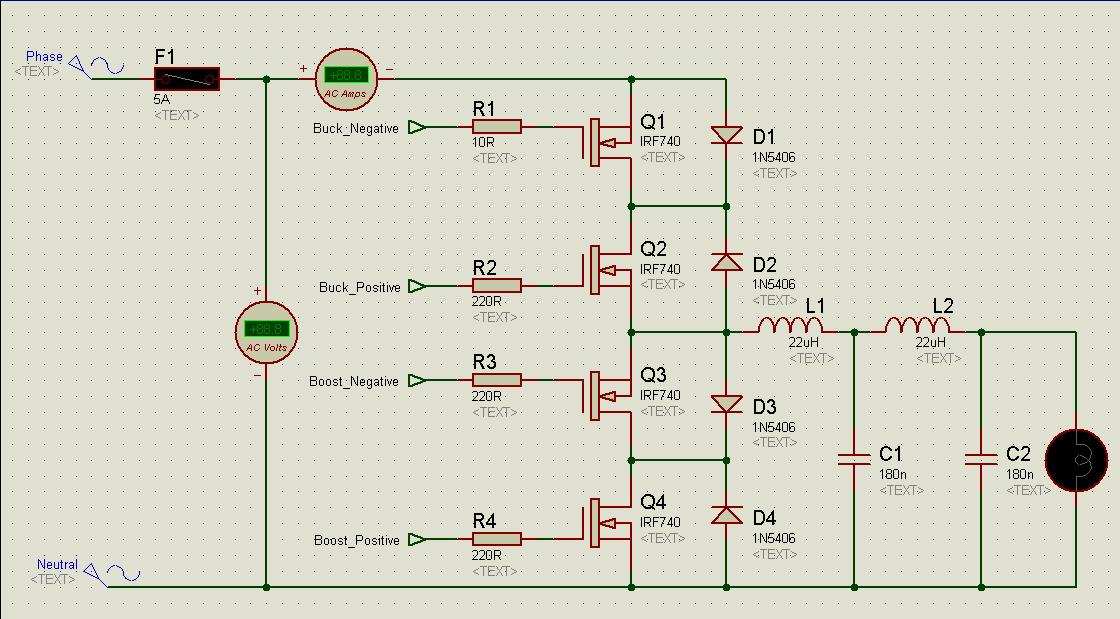Click the lamp load symbol
Viewport: 1120px width, 619px height.
[x=1076, y=460]
